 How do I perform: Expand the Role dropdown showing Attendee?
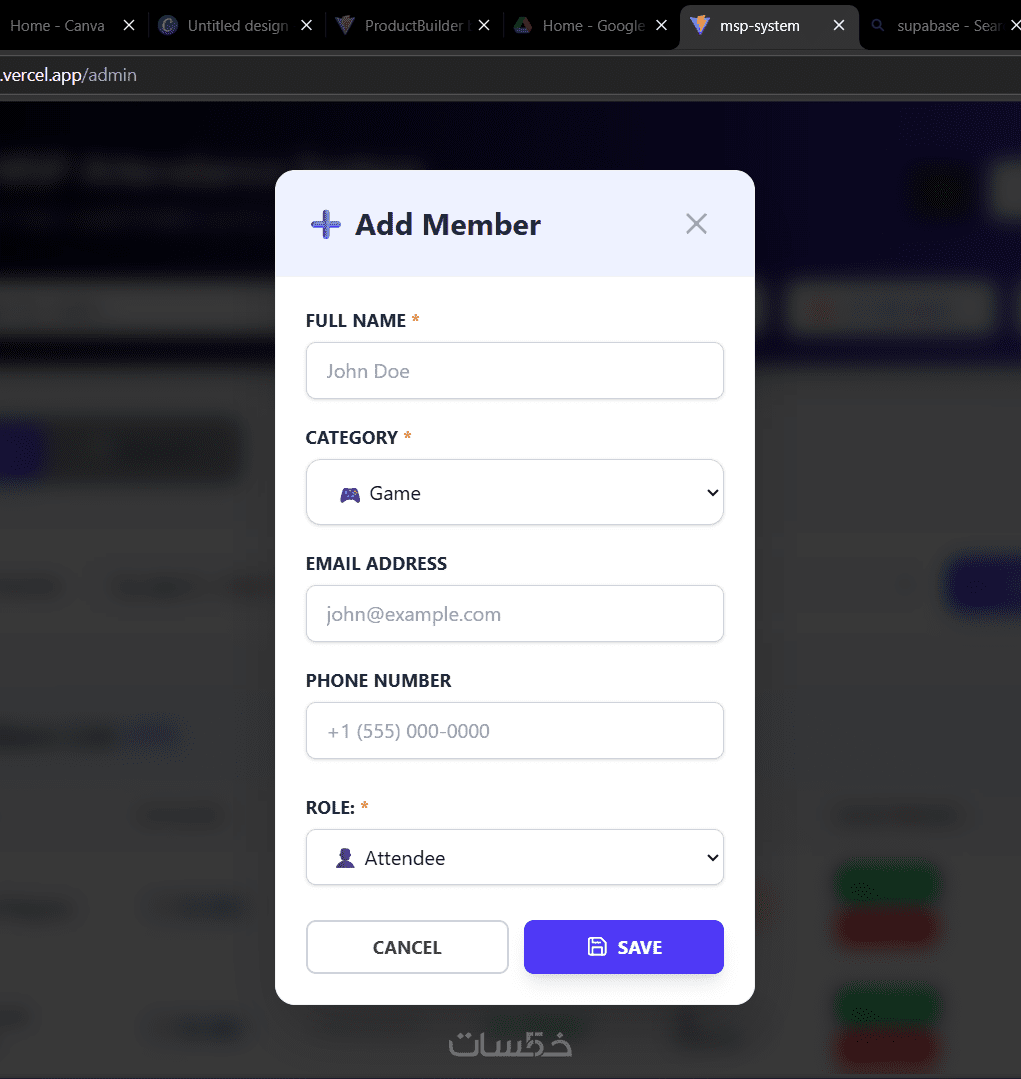click(x=514, y=857)
